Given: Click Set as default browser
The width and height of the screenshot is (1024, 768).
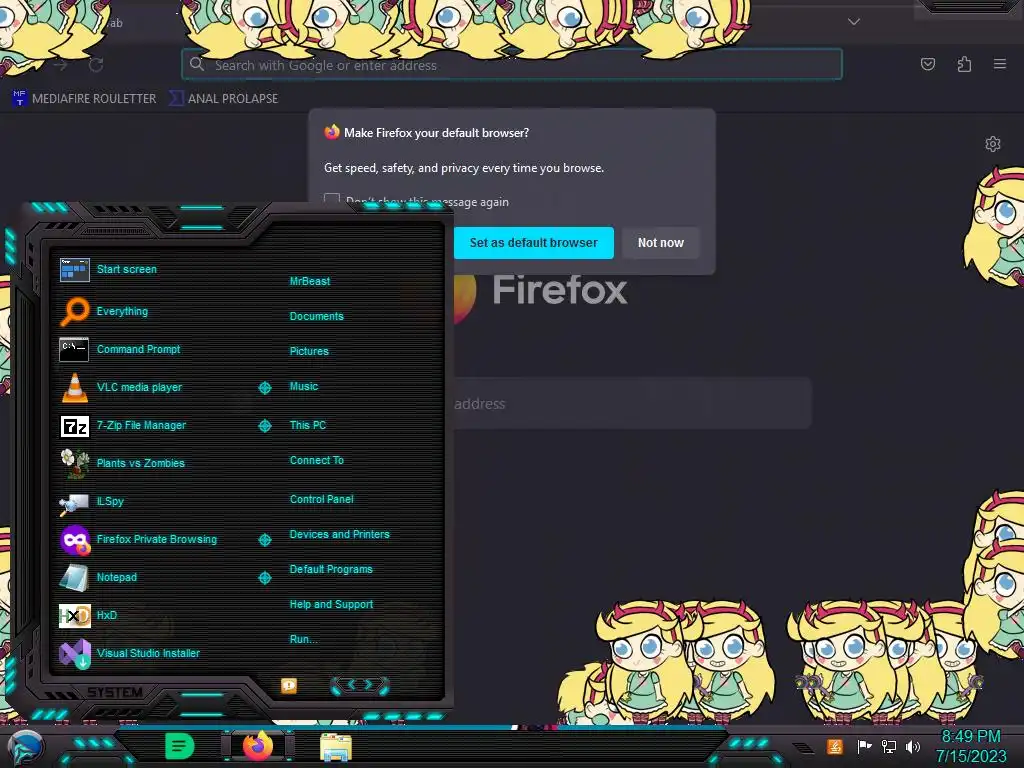Looking at the screenshot, I should click(x=534, y=243).
